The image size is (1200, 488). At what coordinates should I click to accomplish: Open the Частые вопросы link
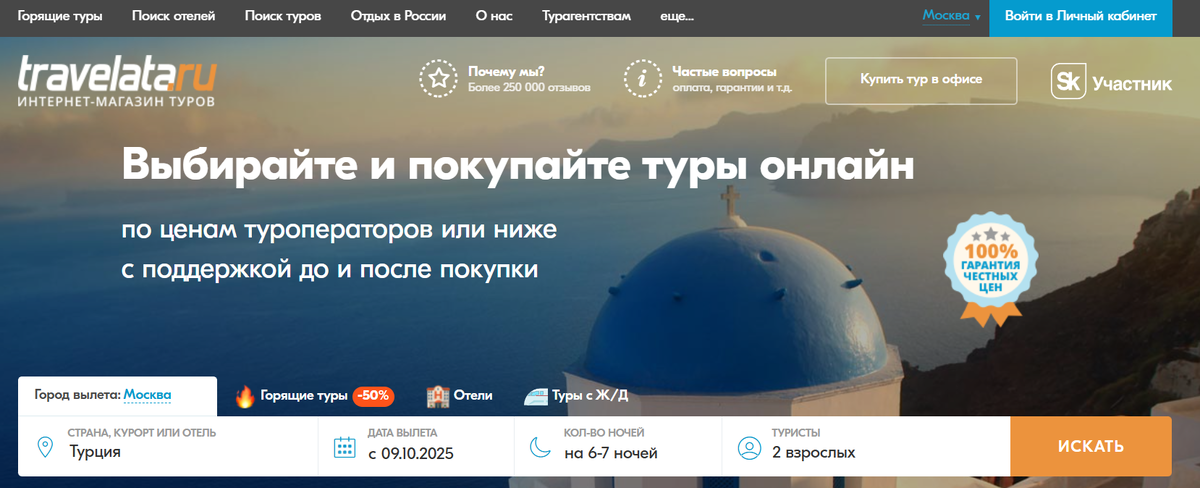coord(725,72)
